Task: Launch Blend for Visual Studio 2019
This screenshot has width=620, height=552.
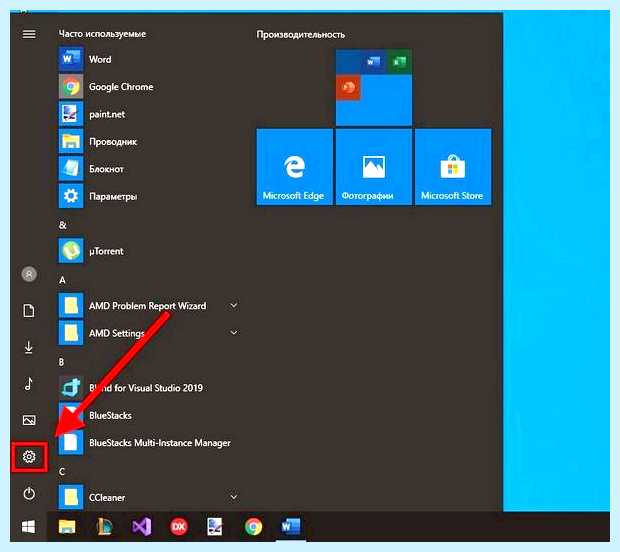Action: [150, 388]
